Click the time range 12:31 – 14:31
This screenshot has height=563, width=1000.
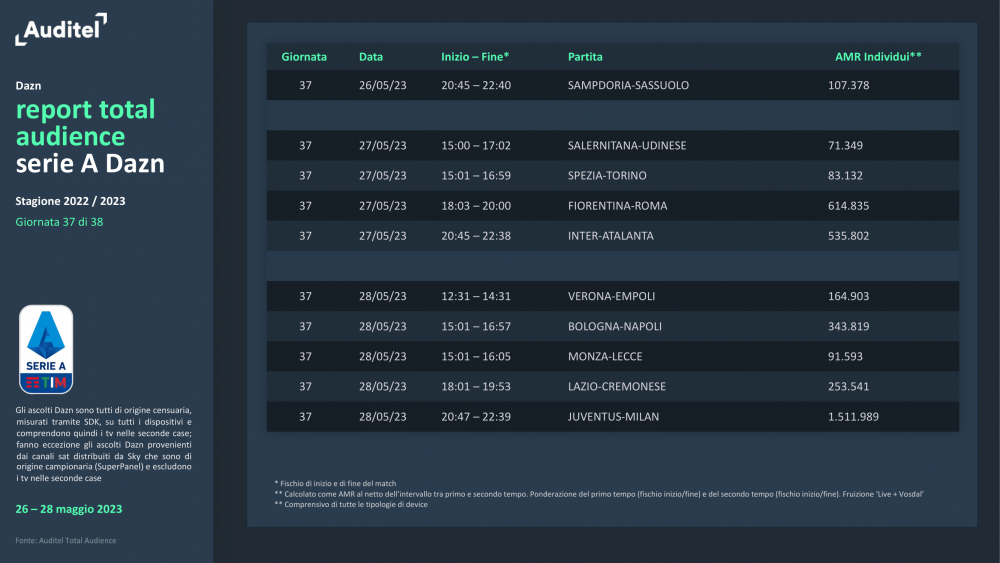[476, 296]
